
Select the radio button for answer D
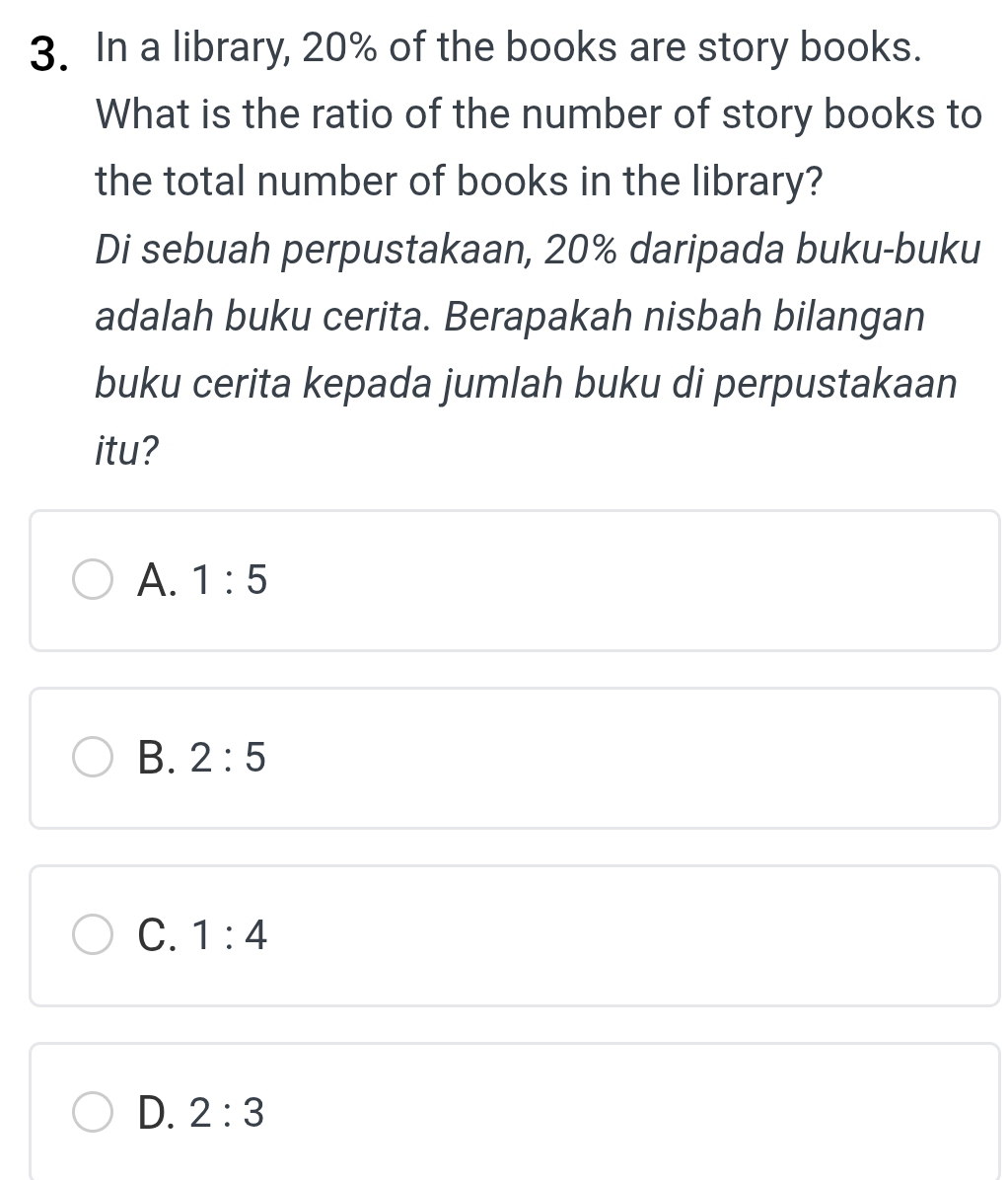(x=94, y=1113)
